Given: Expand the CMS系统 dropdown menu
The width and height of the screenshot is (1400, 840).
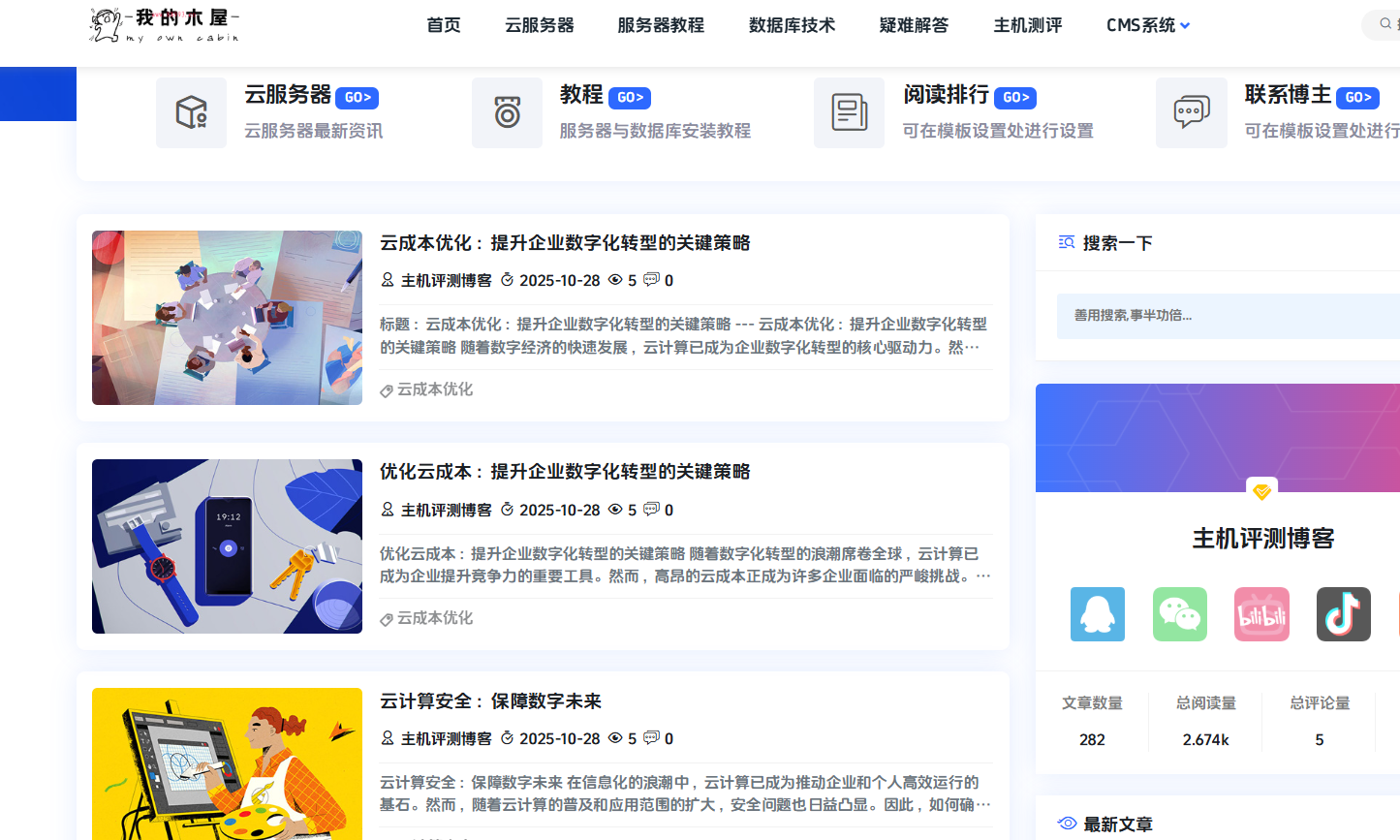Looking at the screenshot, I should point(1148,25).
